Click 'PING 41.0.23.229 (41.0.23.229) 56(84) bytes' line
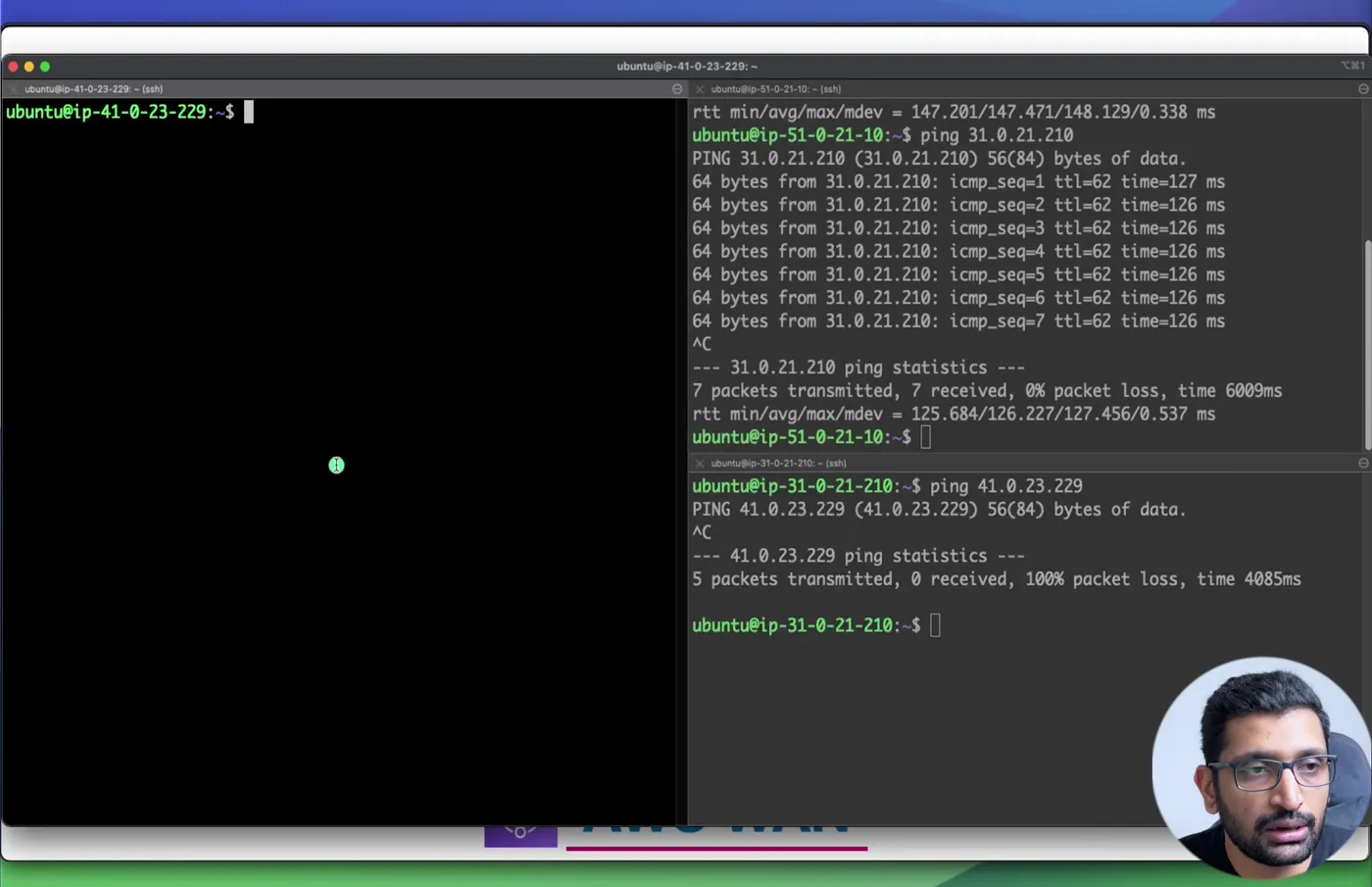This screenshot has width=1372, height=887. pyautogui.click(x=939, y=510)
